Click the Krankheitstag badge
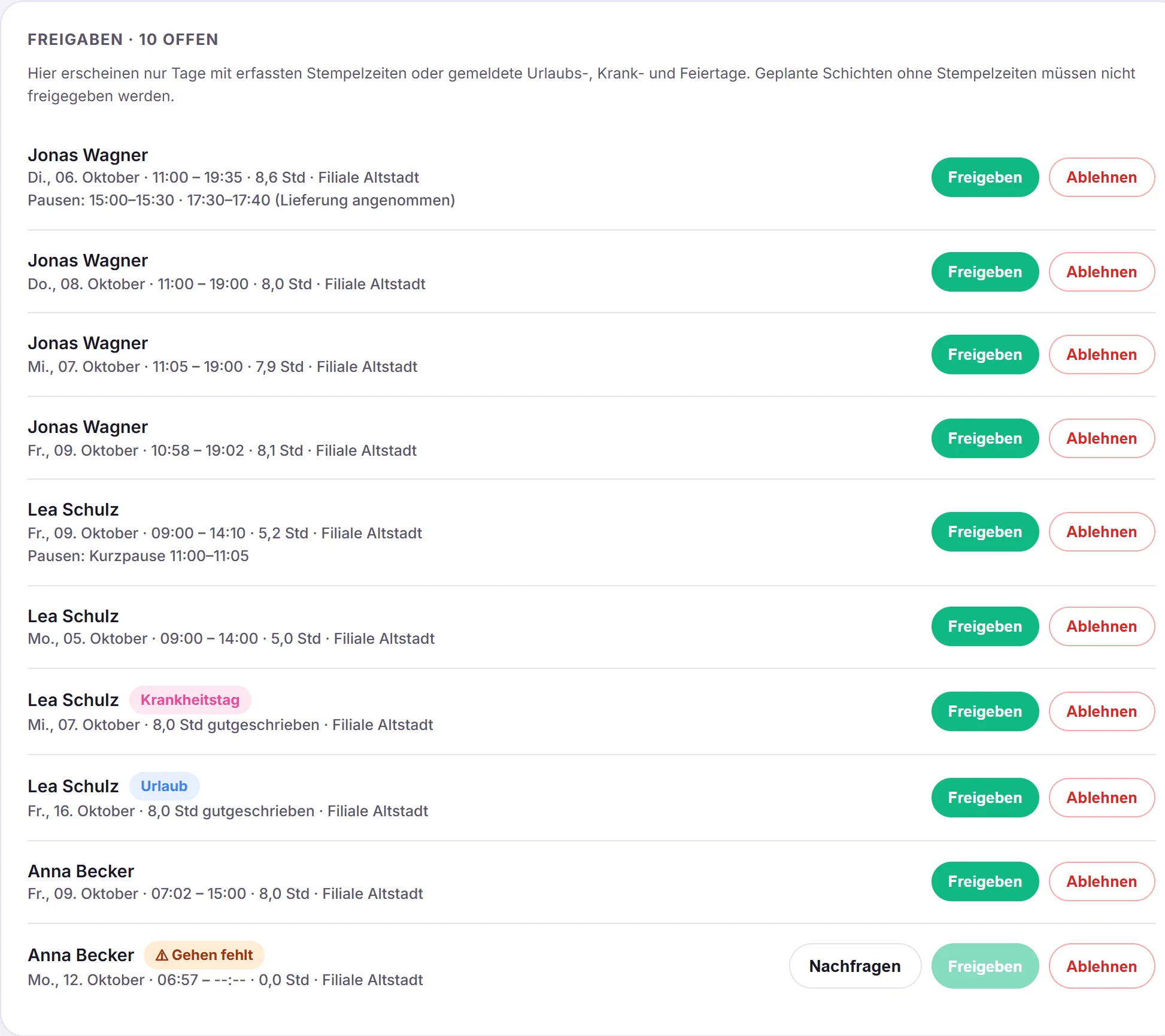The width and height of the screenshot is (1165, 1036). pos(190,700)
